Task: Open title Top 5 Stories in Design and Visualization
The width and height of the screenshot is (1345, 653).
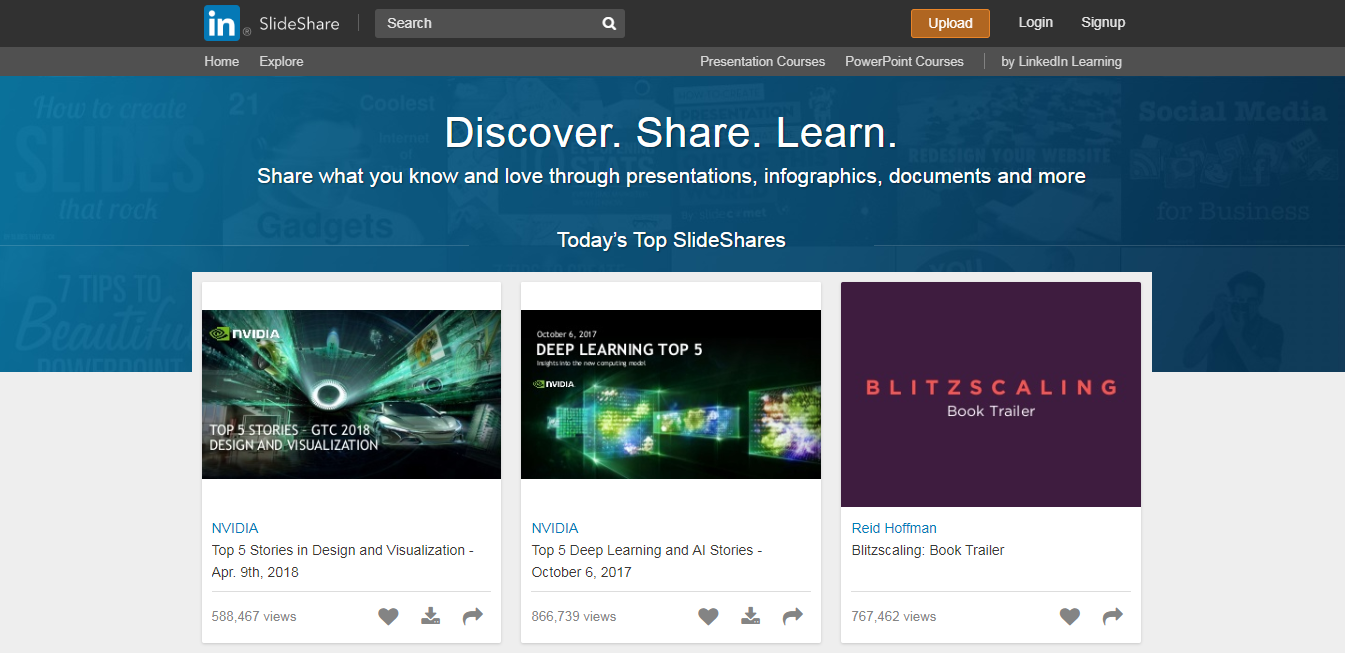Action: click(x=343, y=561)
